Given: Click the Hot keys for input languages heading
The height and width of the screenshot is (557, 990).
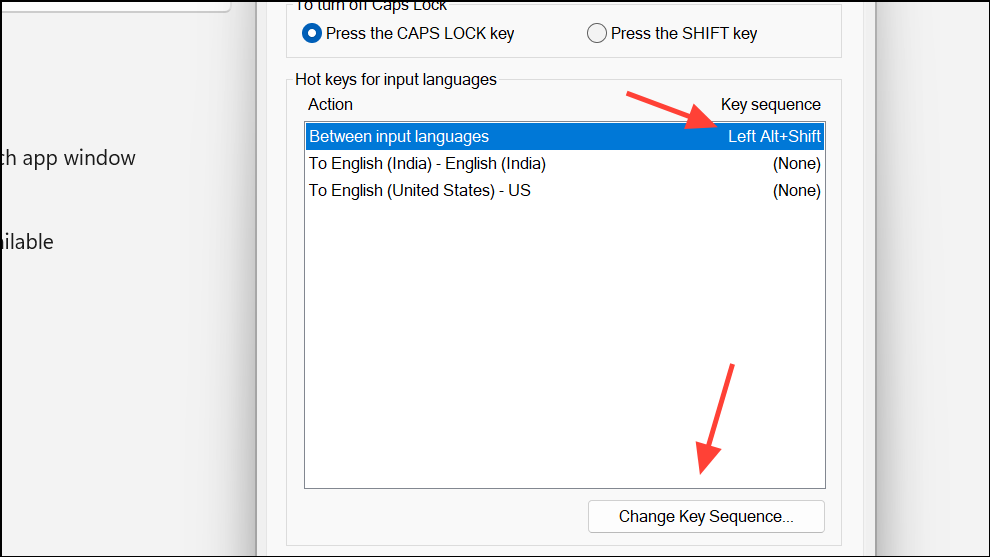Looking at the screenshot, I should 396,79.
